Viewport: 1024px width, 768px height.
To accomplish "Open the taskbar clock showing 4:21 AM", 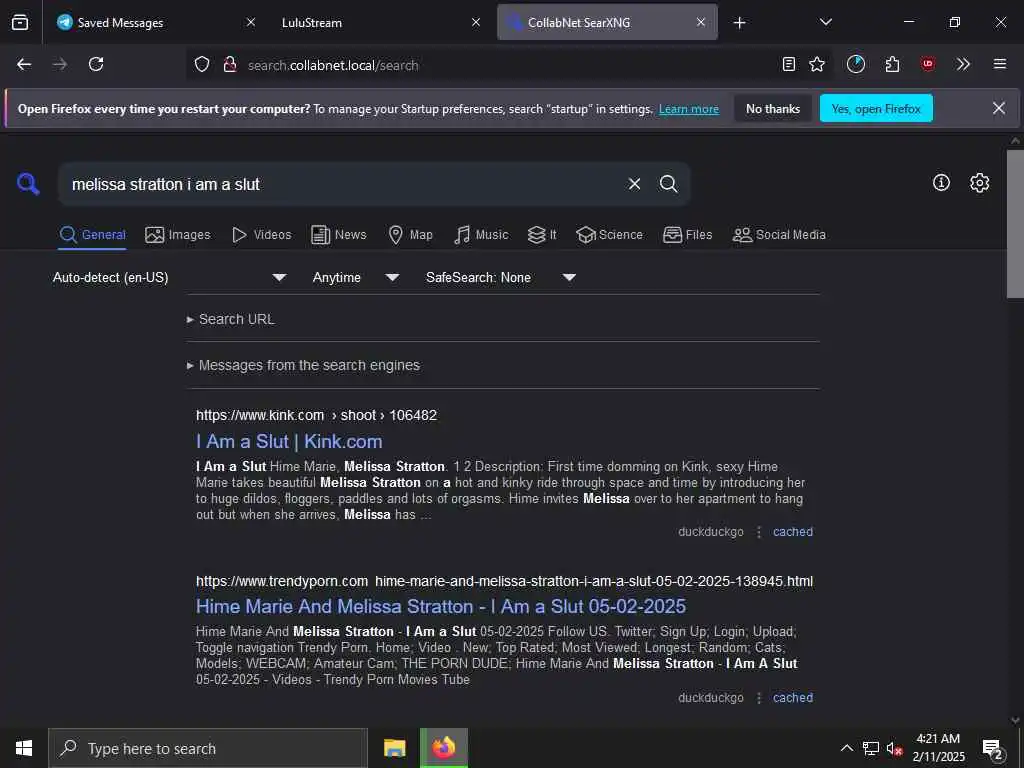I will click(938, 748).
